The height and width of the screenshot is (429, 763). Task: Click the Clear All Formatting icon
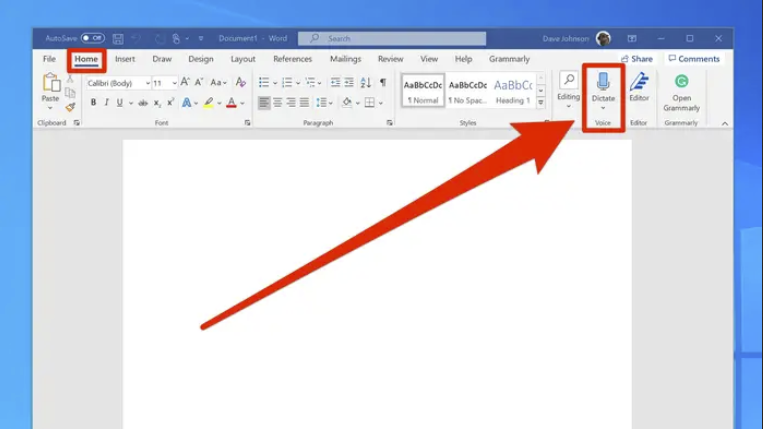(x=240, y=82)
